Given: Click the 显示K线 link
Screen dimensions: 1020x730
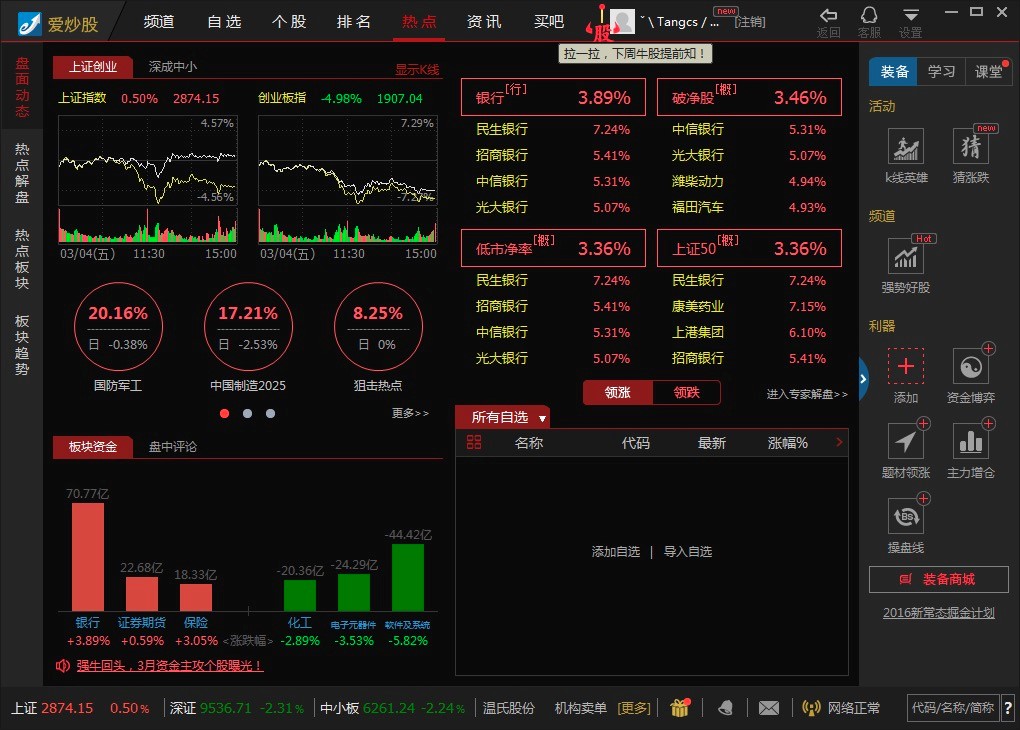Looking at the screenshot, I should (x=417, y=70).
